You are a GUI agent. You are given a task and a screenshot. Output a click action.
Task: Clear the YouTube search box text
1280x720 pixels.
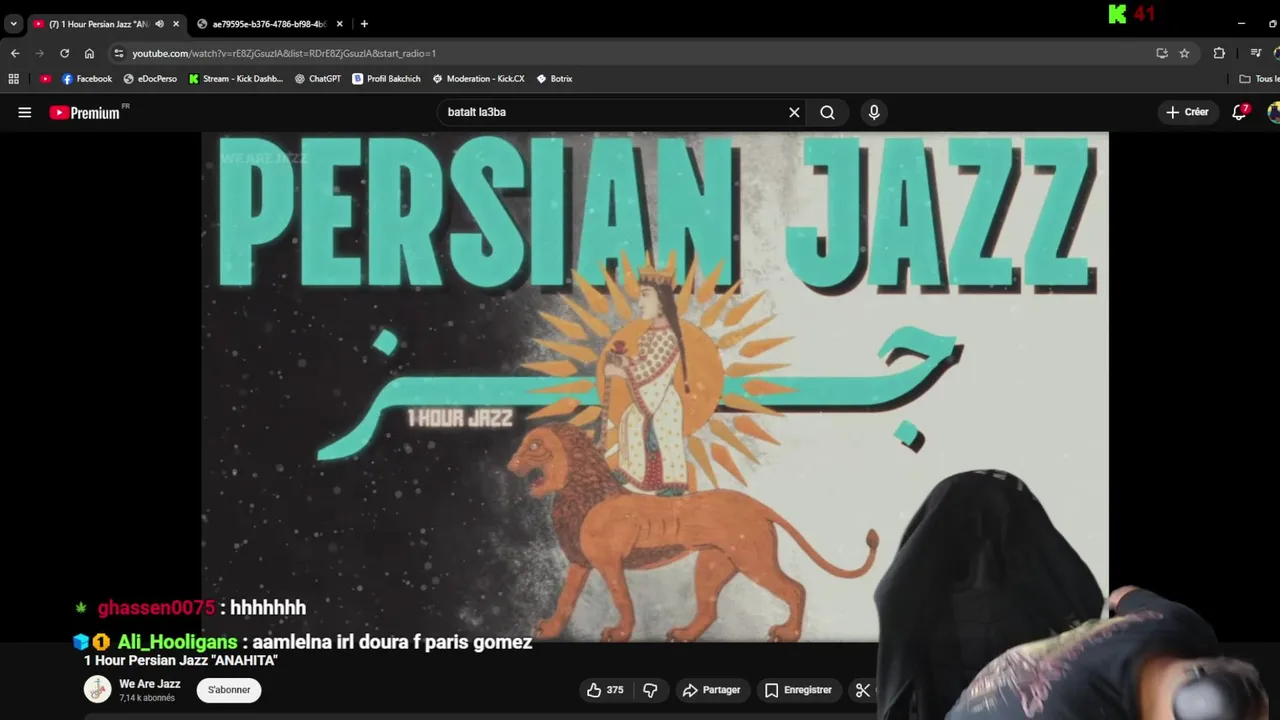tap(794, 112)
